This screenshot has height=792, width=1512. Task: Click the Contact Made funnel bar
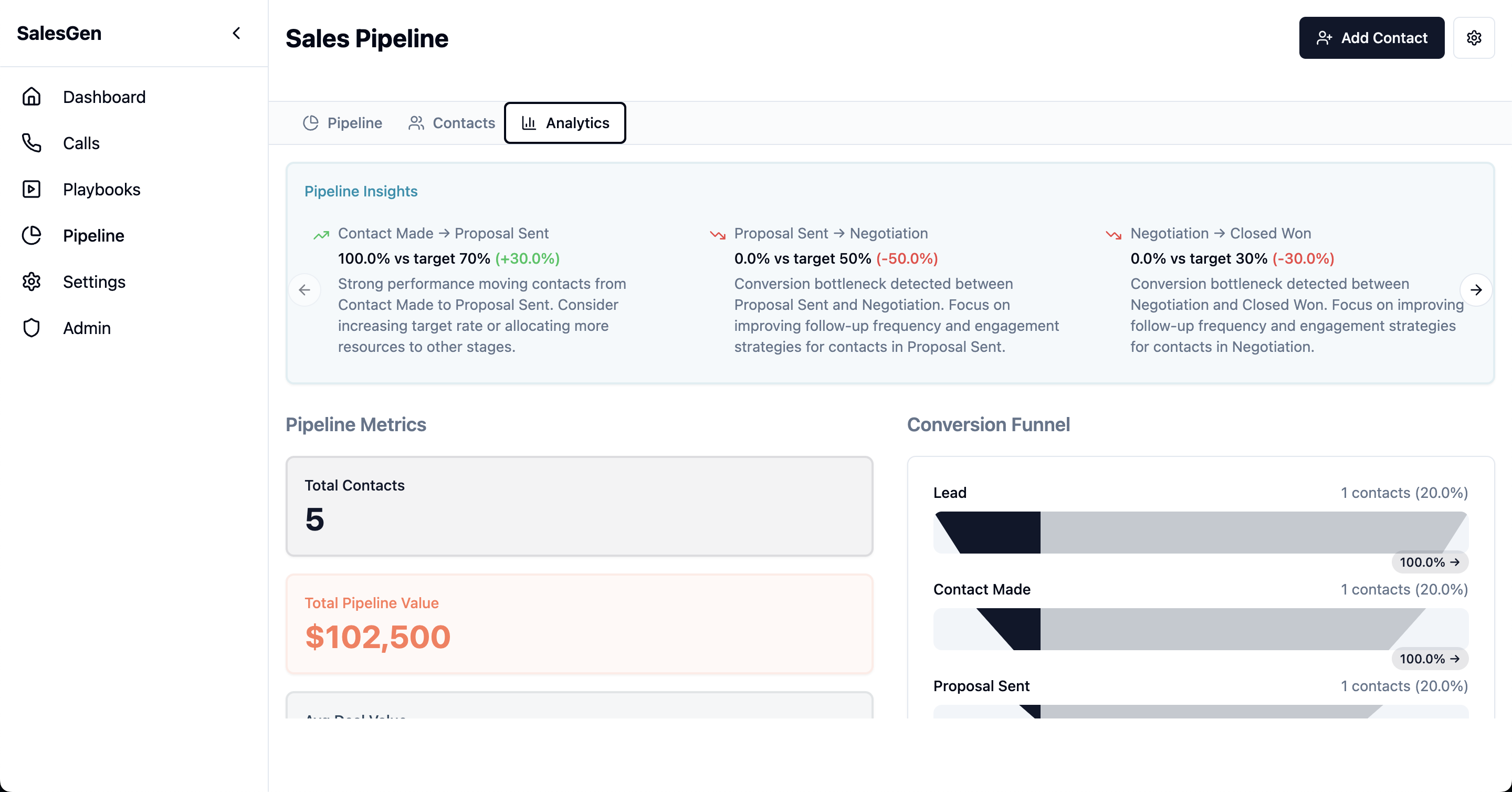point(1200,629)
